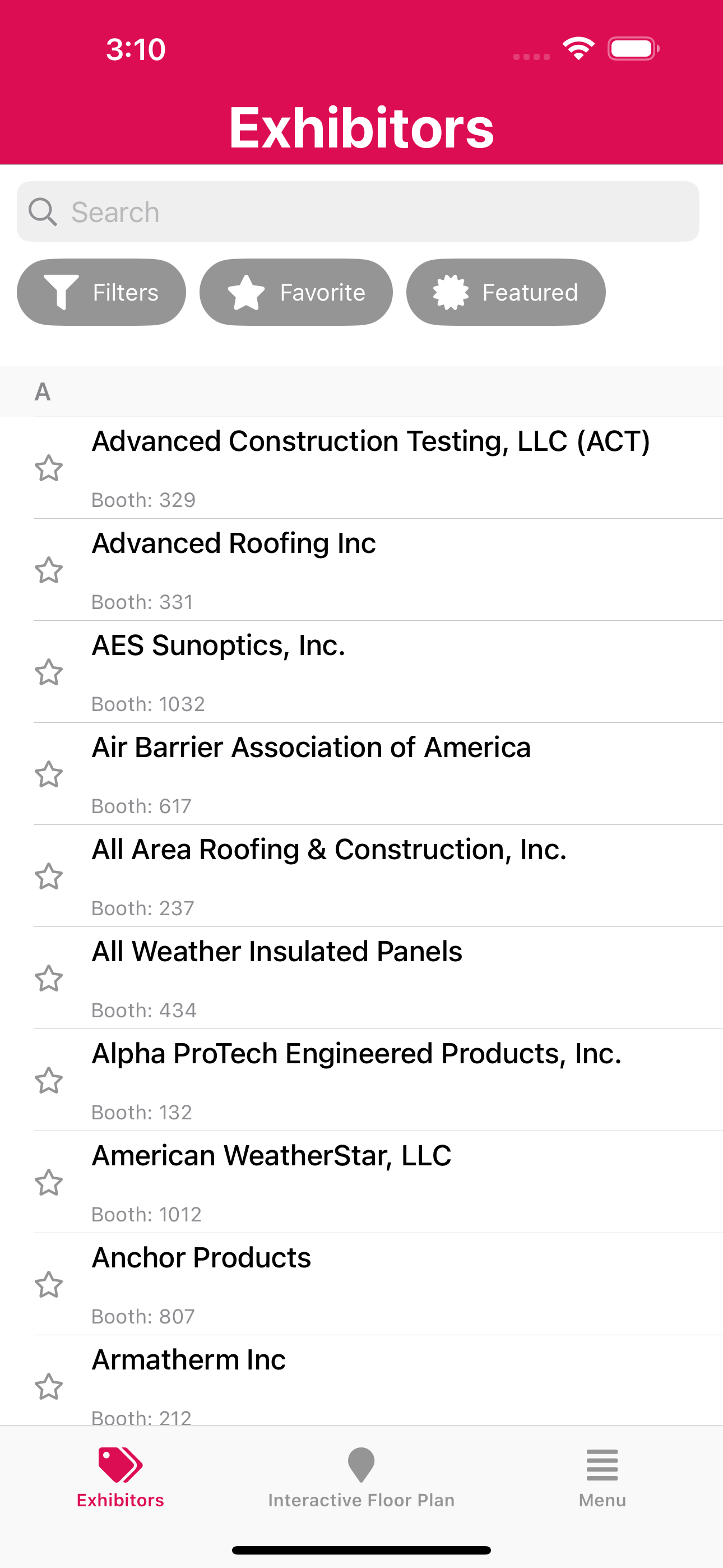
Task: Filter by Featured exhibitors
Action: point(506,292)
